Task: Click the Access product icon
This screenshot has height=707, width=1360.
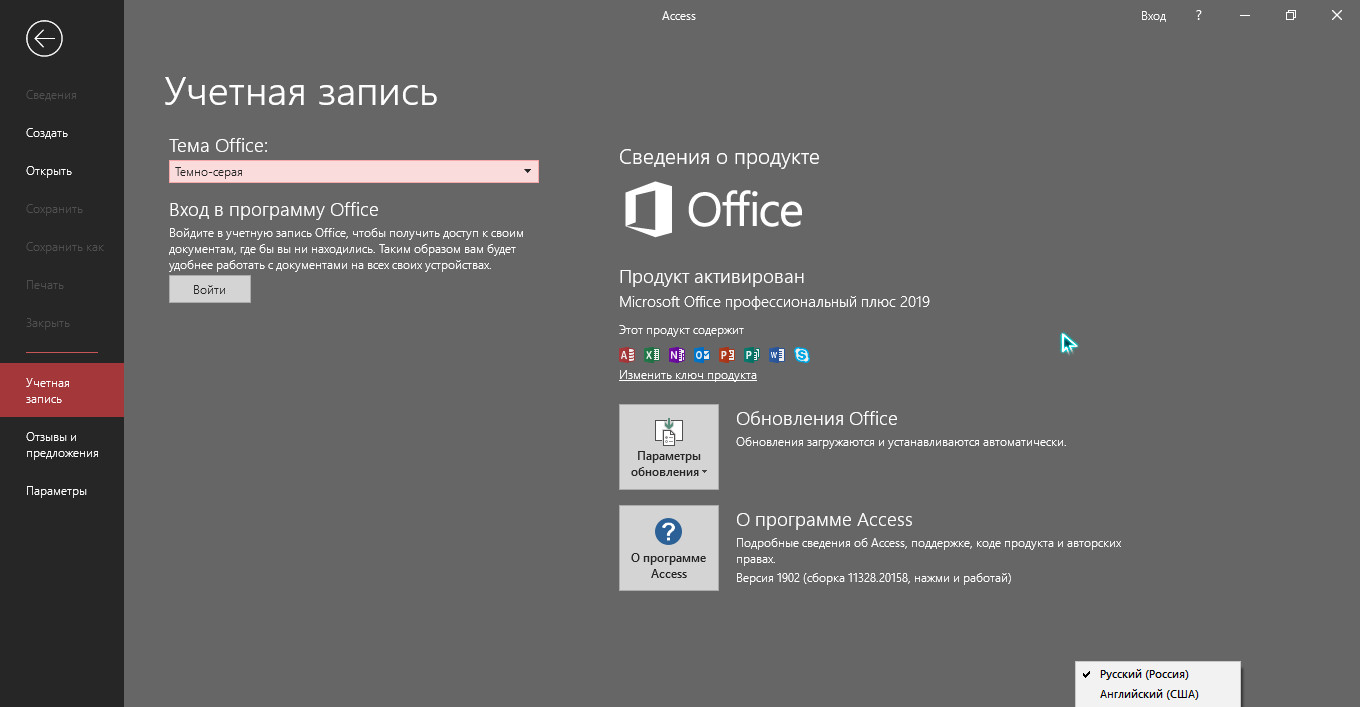Action: 627,355
